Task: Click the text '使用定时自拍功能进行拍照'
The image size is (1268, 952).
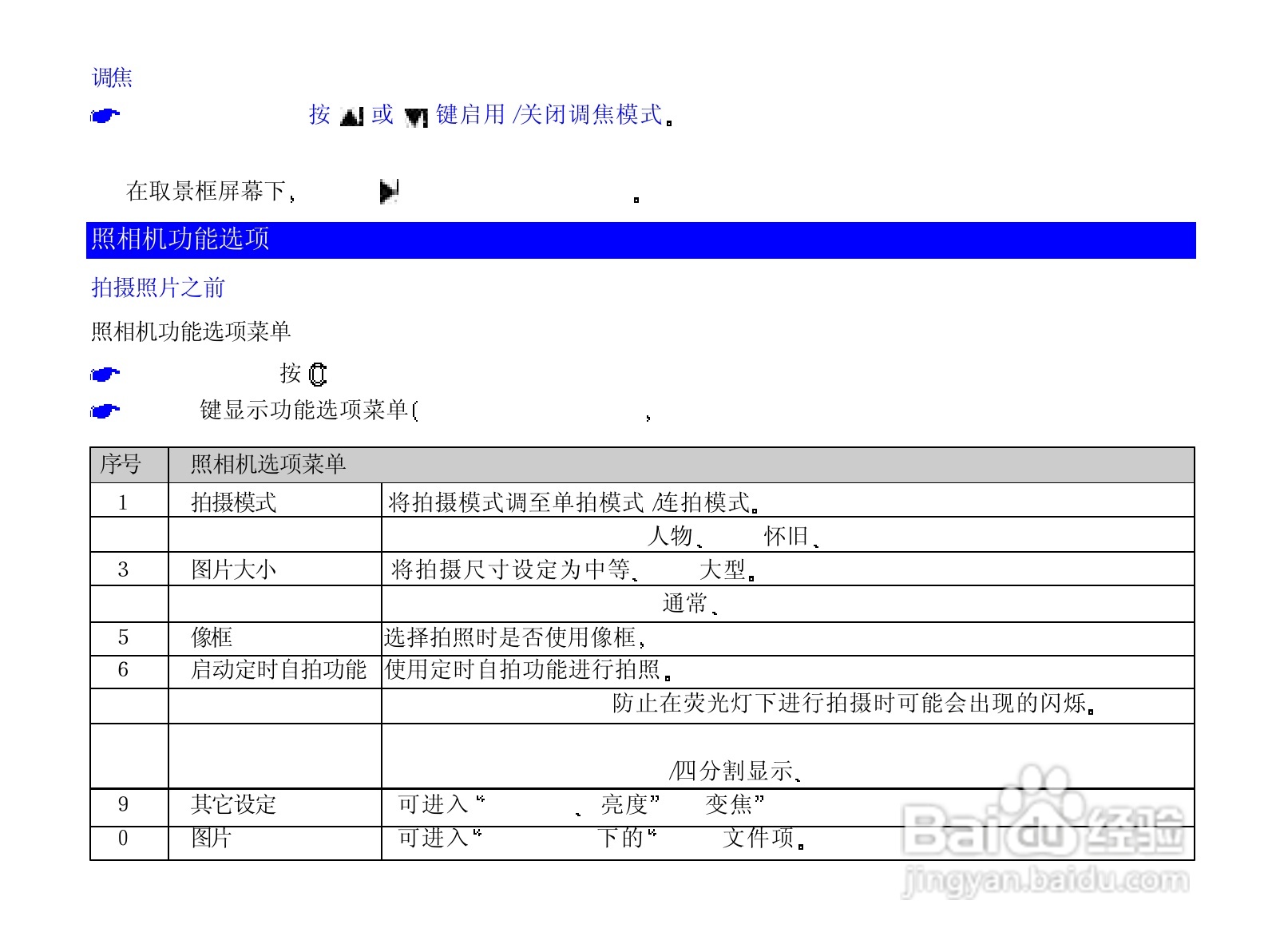Action: 523,669
